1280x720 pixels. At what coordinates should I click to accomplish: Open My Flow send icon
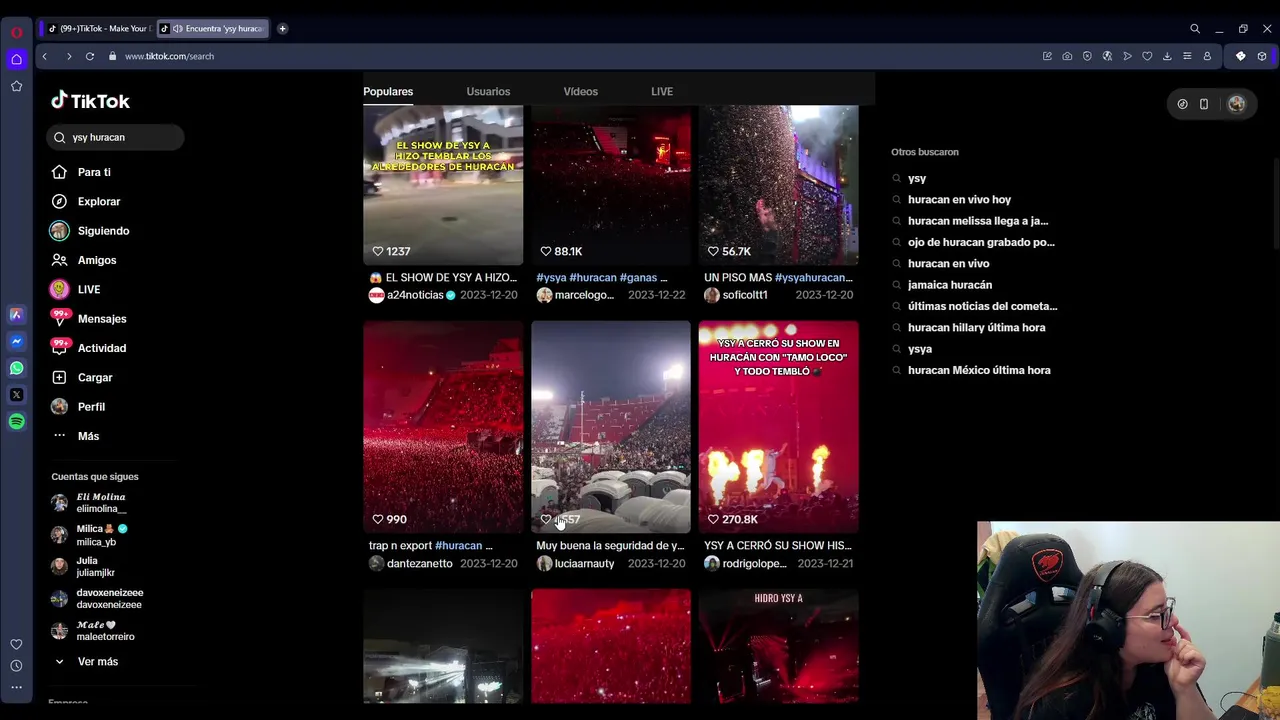click(1127, 56)
